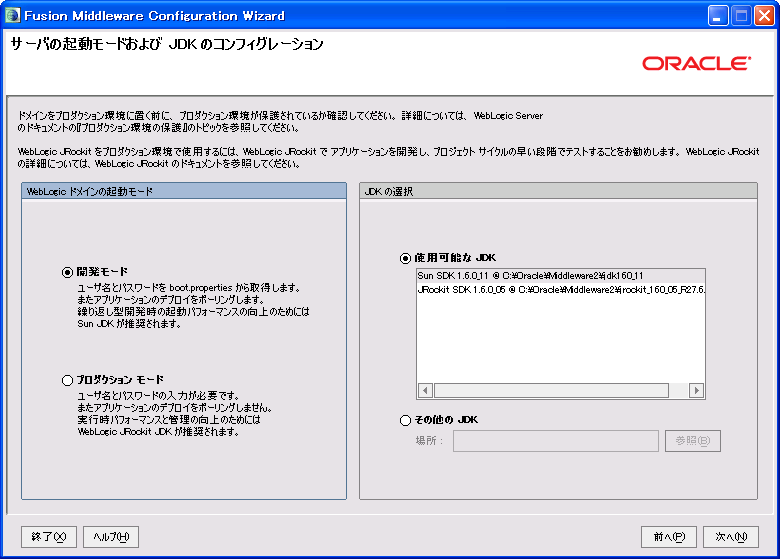Maximize the Configuration Wizard window
Screen dimensions: 780x559
click(741, 15)
